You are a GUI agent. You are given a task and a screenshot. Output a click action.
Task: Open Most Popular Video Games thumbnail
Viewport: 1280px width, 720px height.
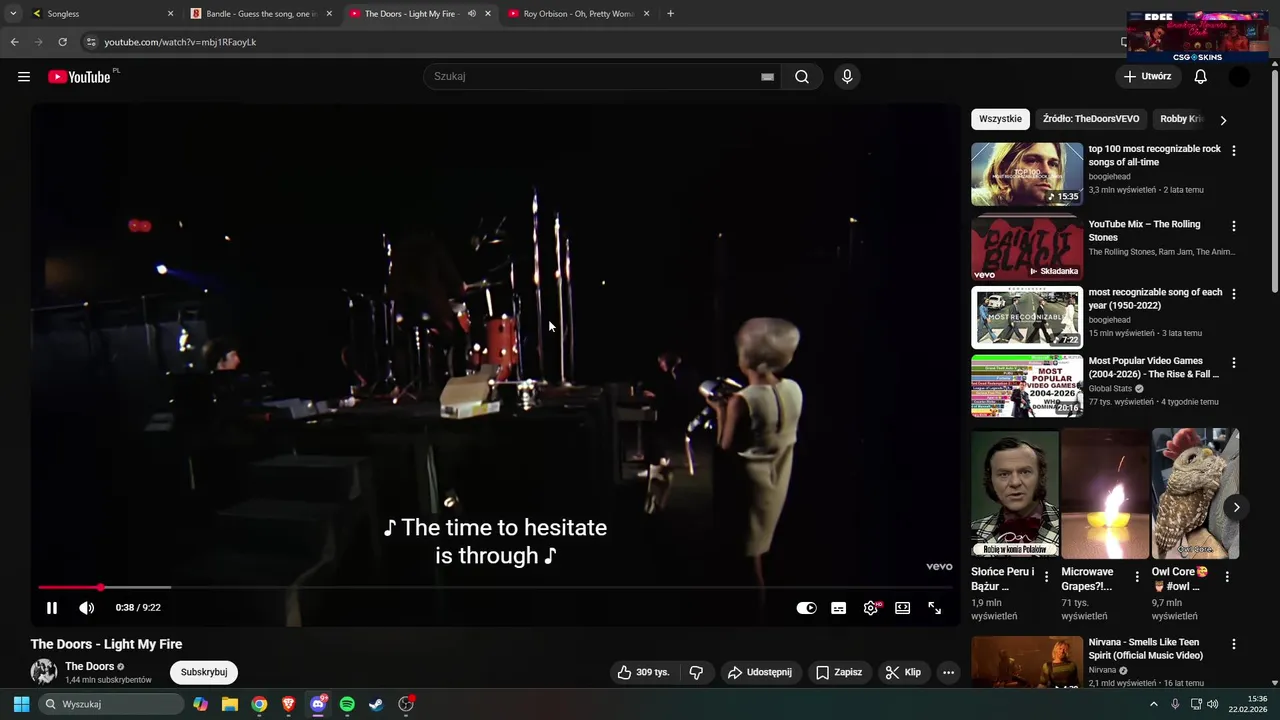point(1027,386)
